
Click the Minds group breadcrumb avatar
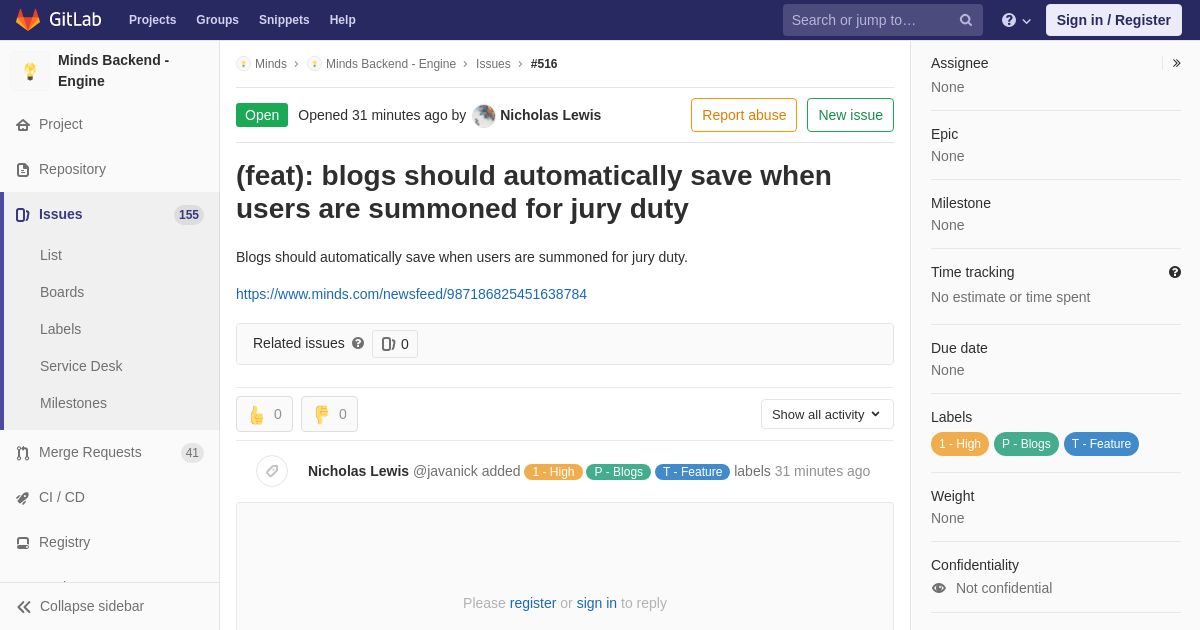click(x=243, y=64)
